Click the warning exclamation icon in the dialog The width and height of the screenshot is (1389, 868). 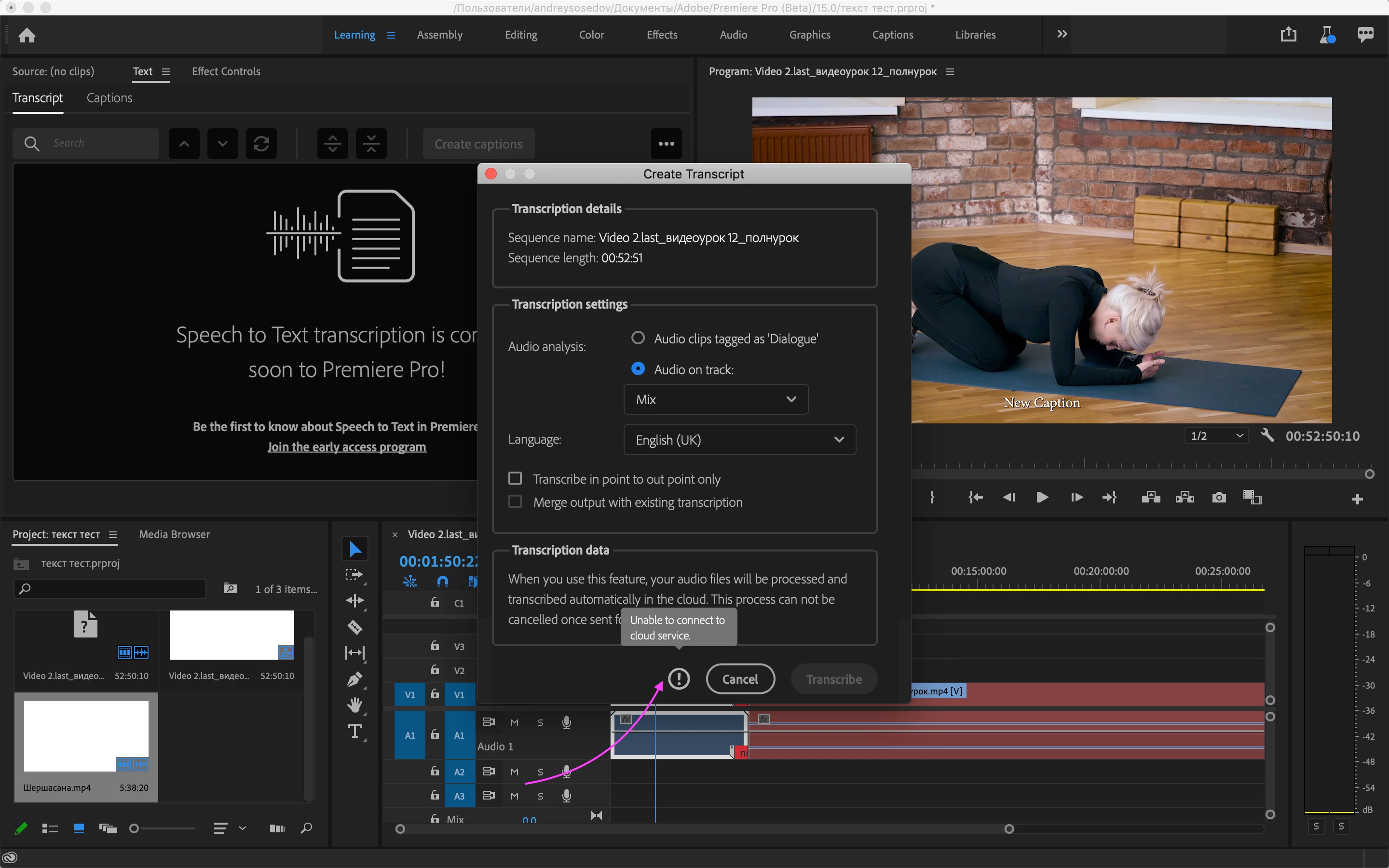pos(679,678)
